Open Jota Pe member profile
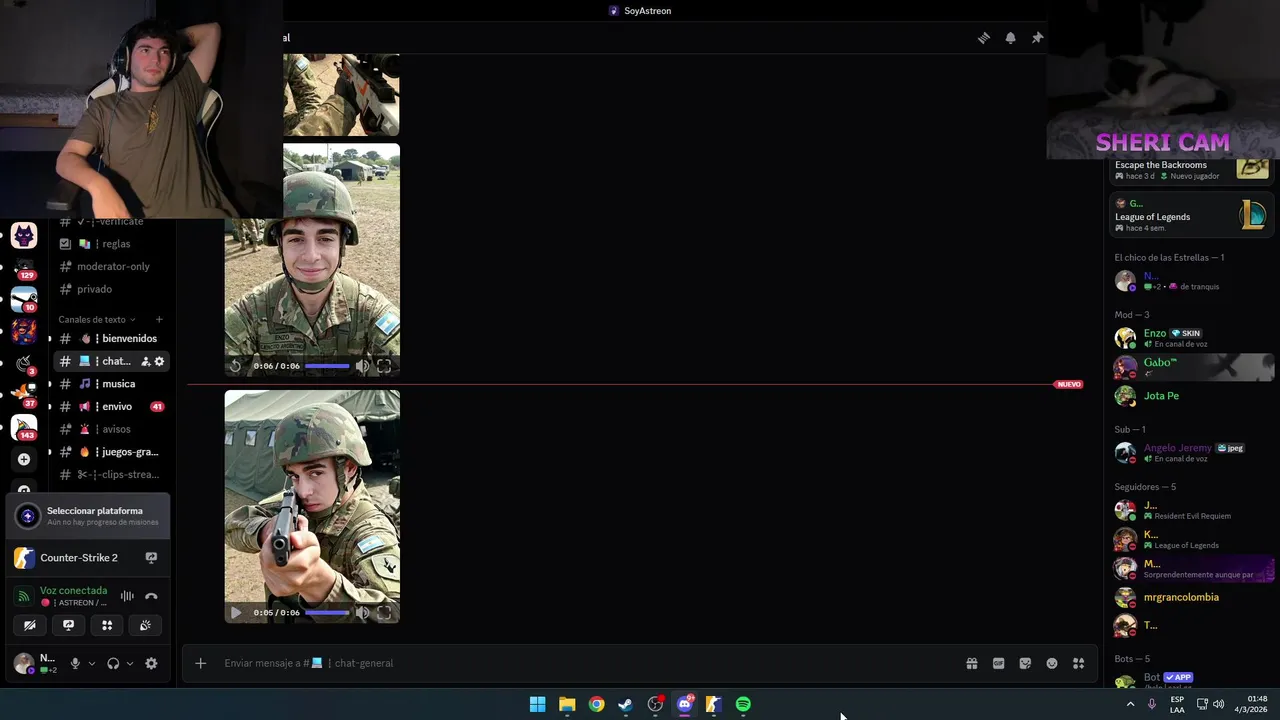The width and height of the screenshot is (1280, 720). (1190, 396)
